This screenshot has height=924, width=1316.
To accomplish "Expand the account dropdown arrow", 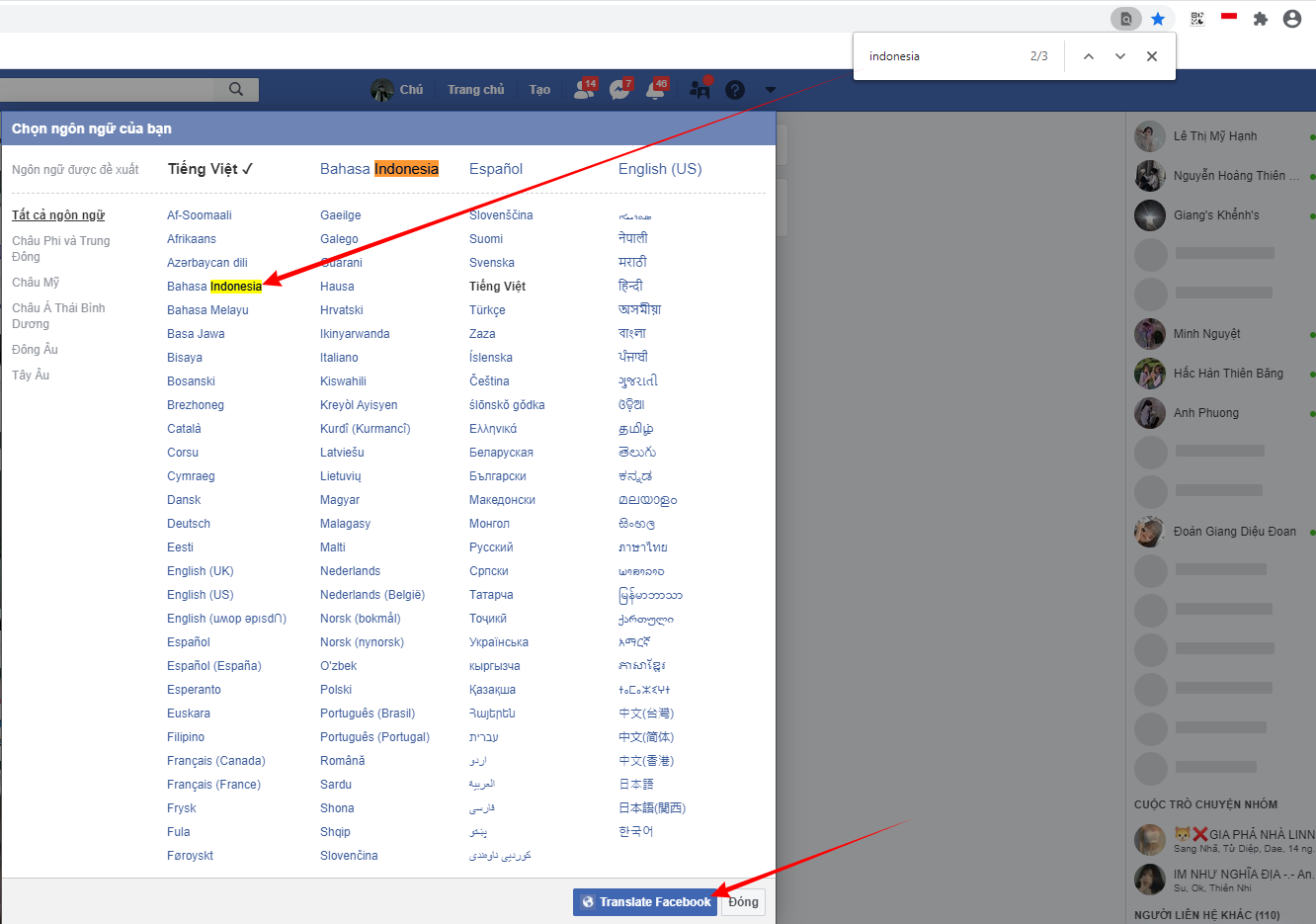I will coord(770,90).
